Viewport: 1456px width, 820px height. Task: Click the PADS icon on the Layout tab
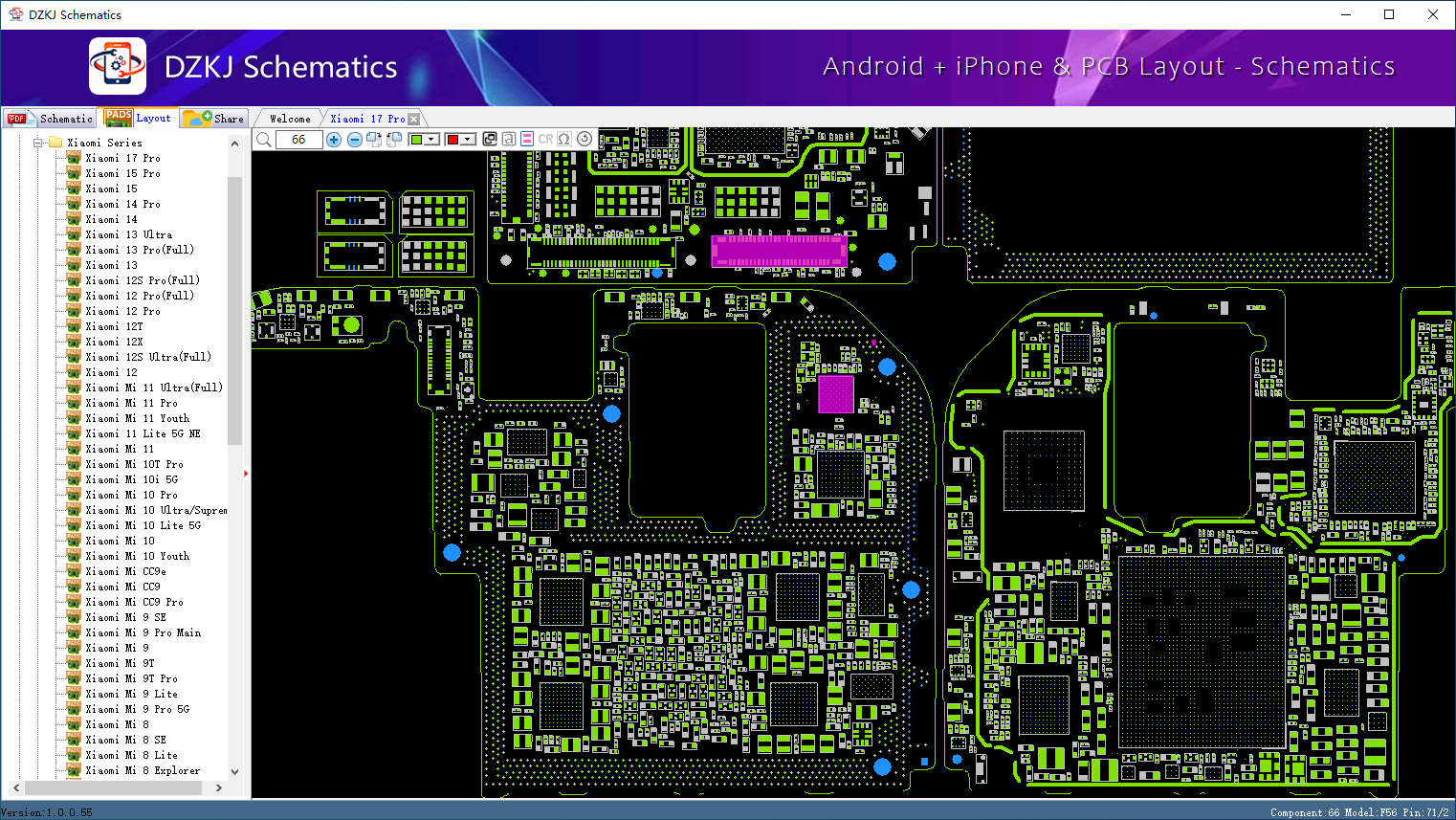pyautogui.click(x=119, y=118)
